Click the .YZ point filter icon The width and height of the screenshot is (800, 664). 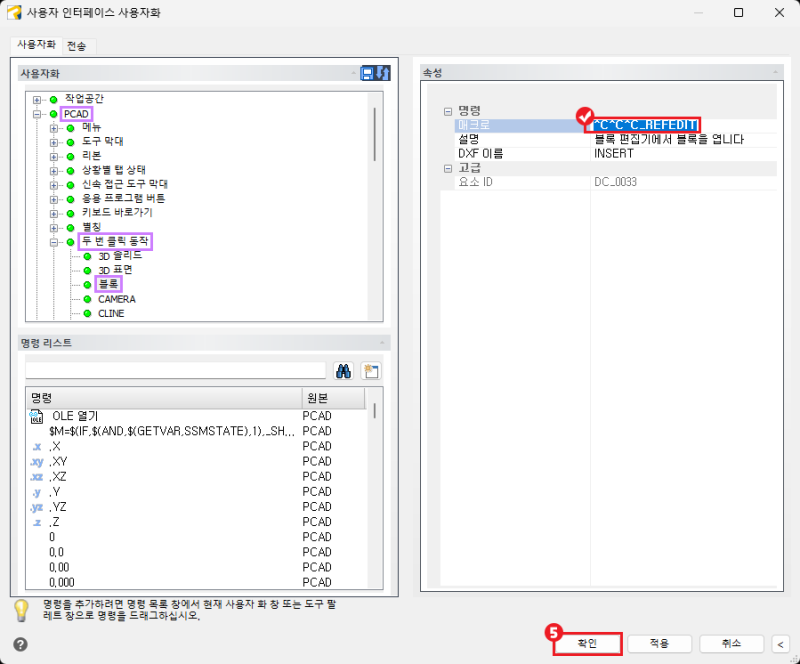tap(37, 507)
